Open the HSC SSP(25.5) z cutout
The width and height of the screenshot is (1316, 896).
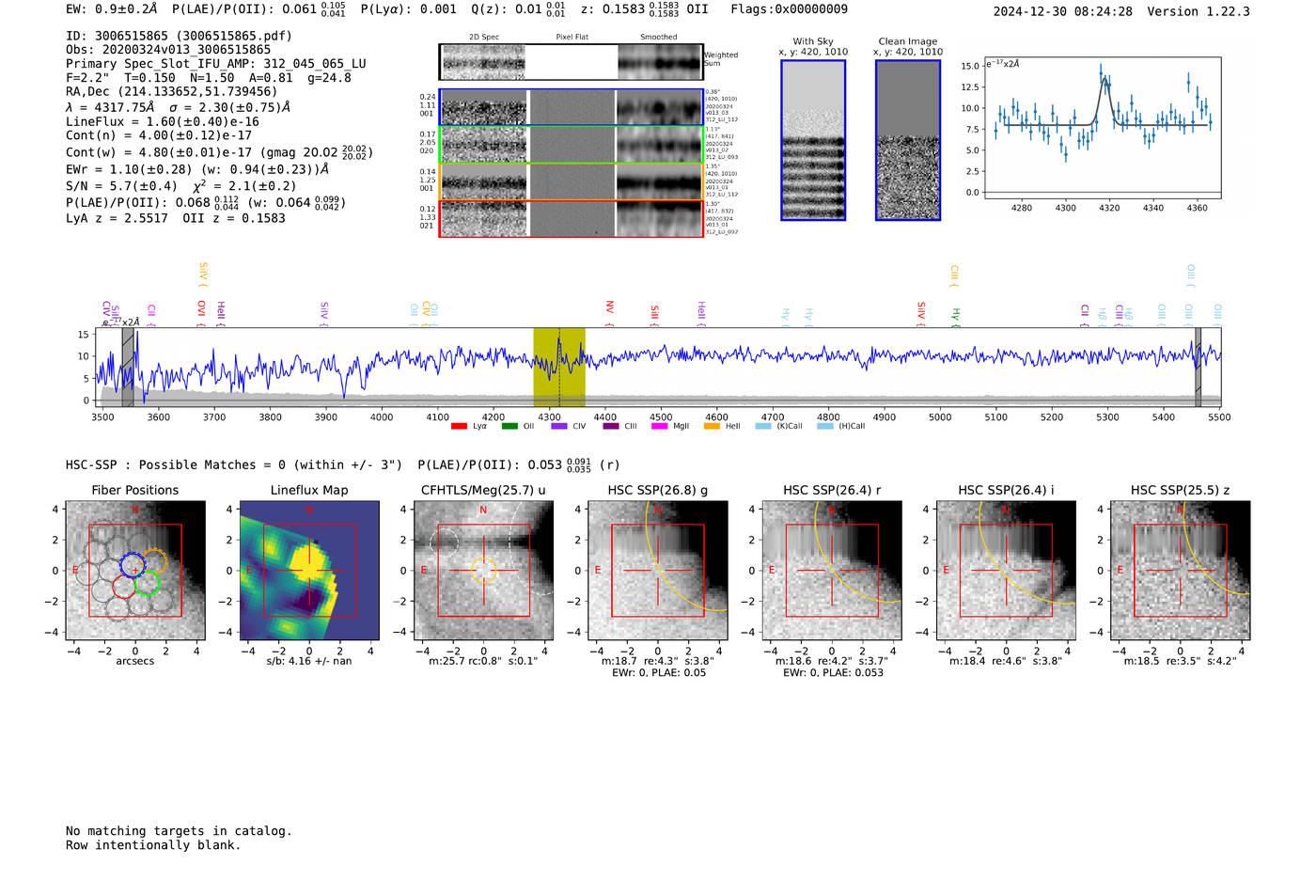coord(1181,570)
